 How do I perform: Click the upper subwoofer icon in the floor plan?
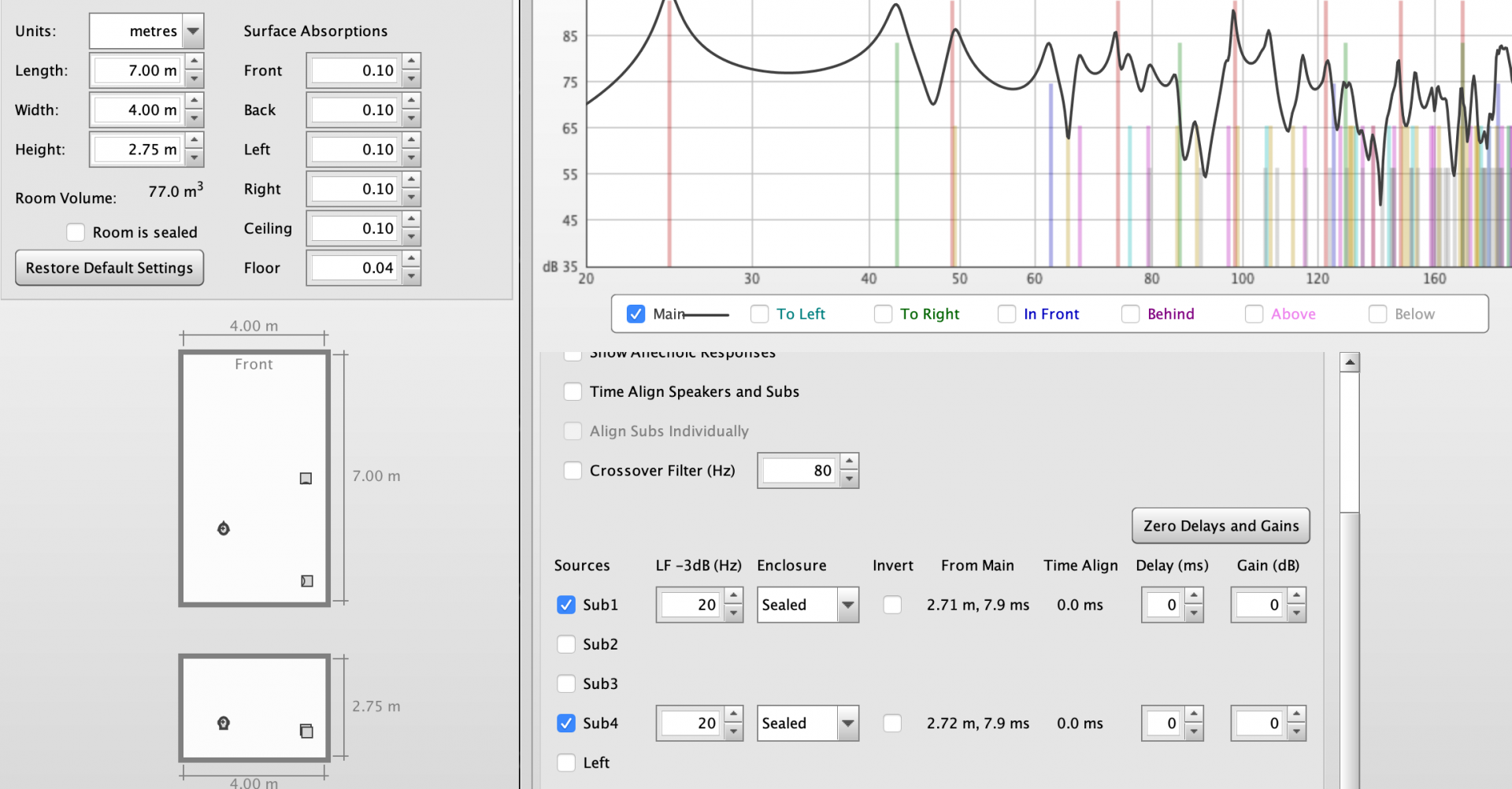pyautogui.click(x=306, y=478)
